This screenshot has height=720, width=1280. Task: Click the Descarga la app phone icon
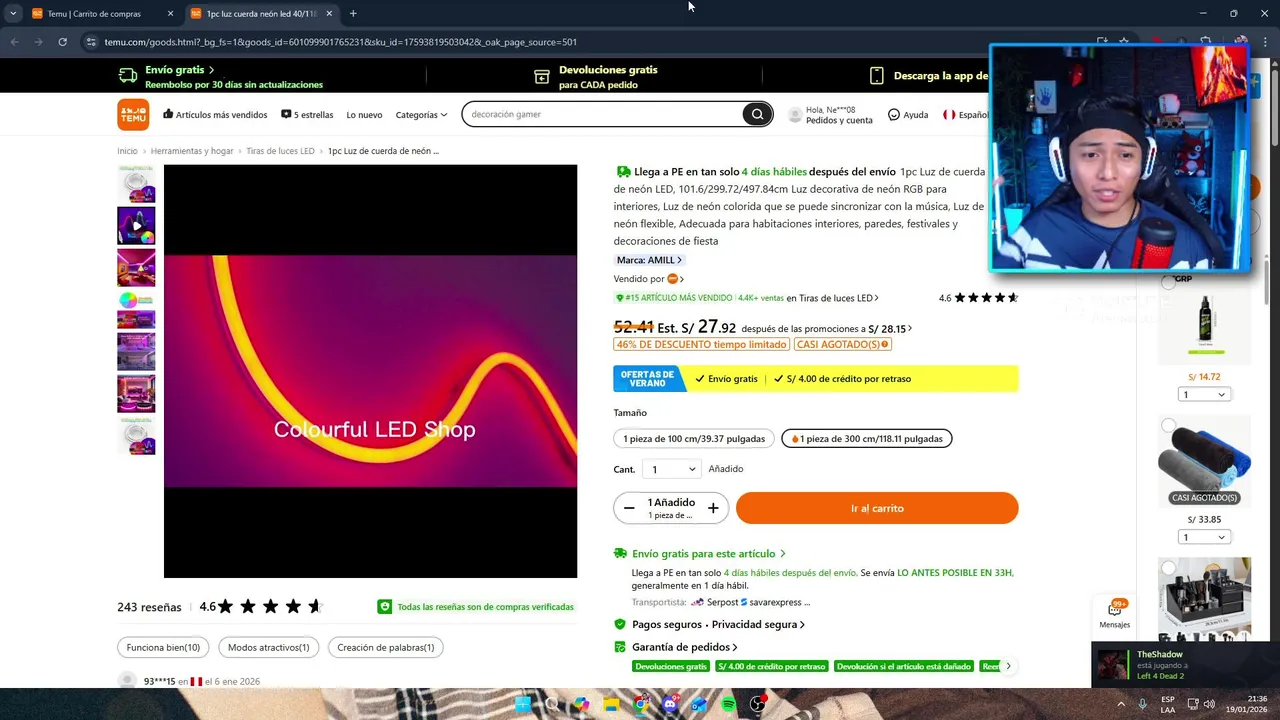click(x=876, y=76)
